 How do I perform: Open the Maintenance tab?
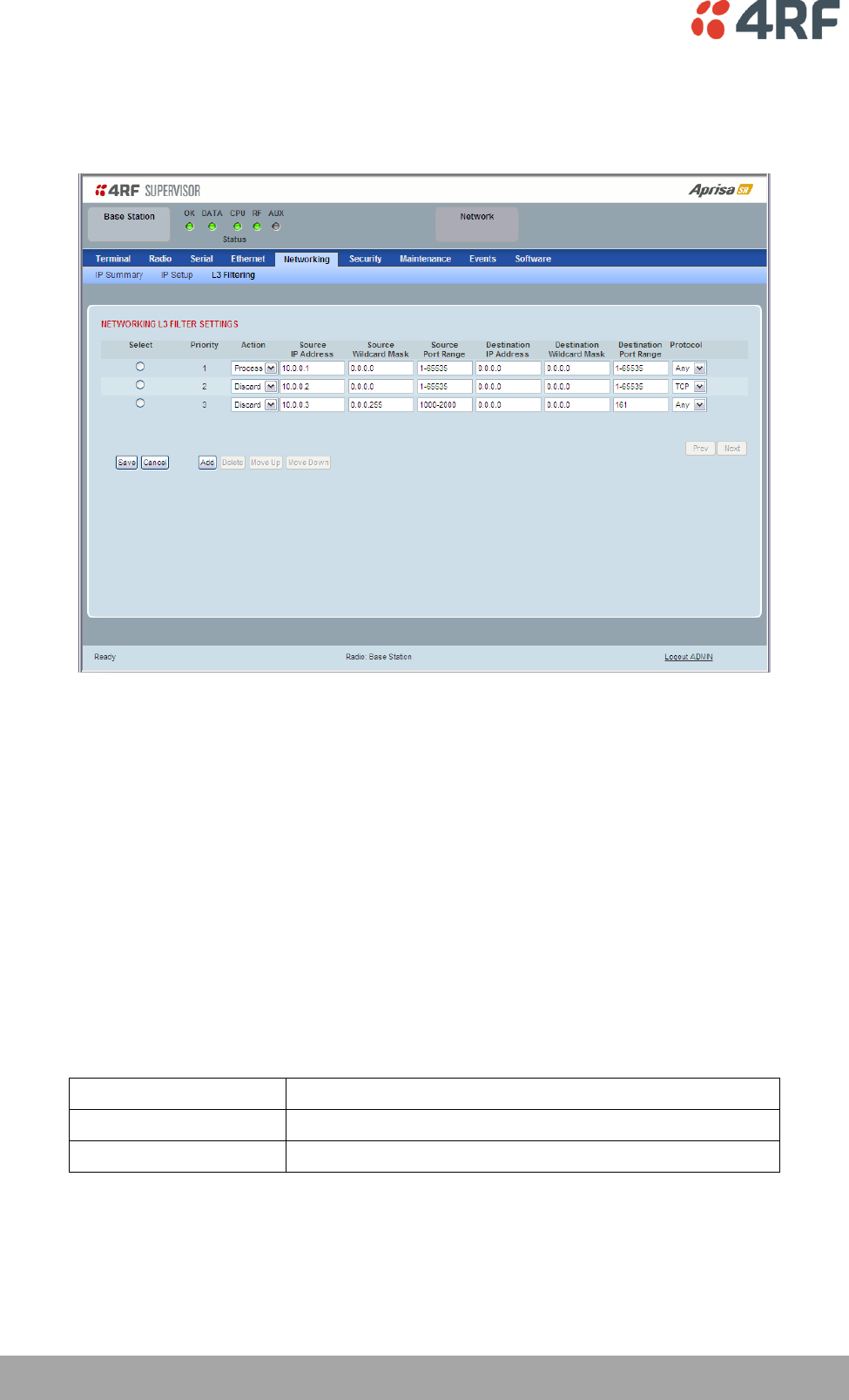[x=425, y=259]
